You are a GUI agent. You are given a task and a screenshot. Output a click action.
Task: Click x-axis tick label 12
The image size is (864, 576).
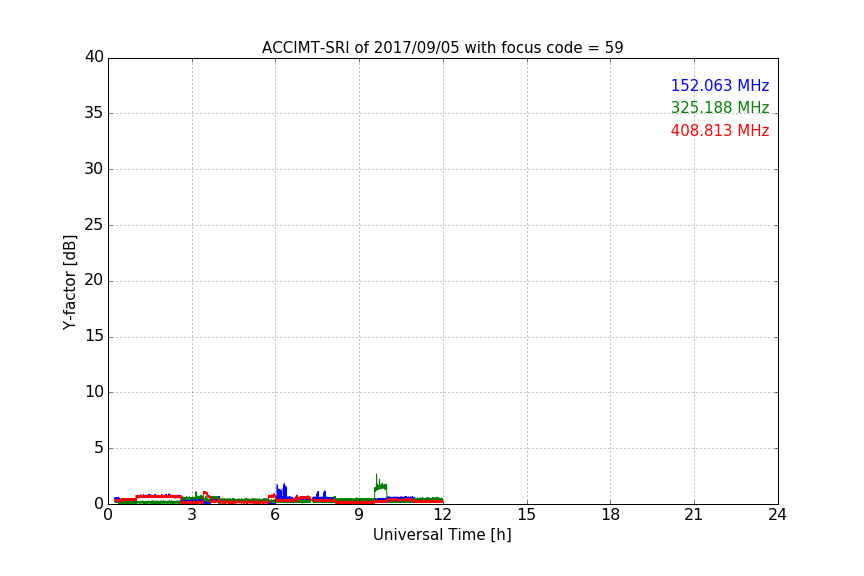tap(443, 515)
